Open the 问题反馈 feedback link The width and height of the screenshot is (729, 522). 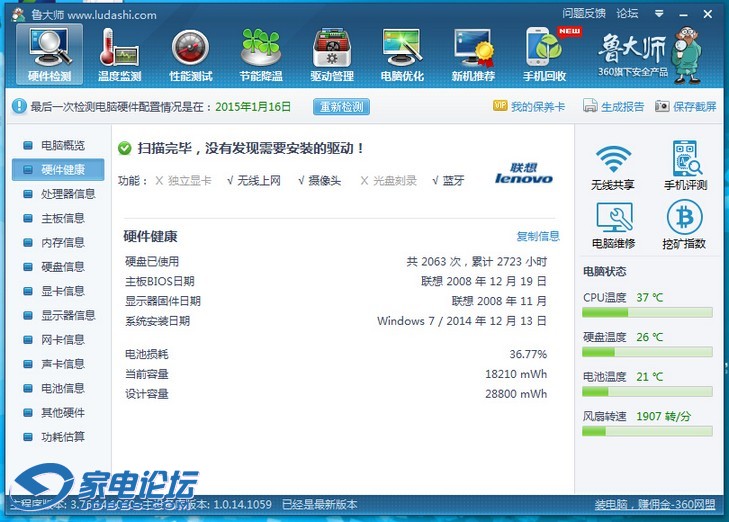tap(584, 14)
